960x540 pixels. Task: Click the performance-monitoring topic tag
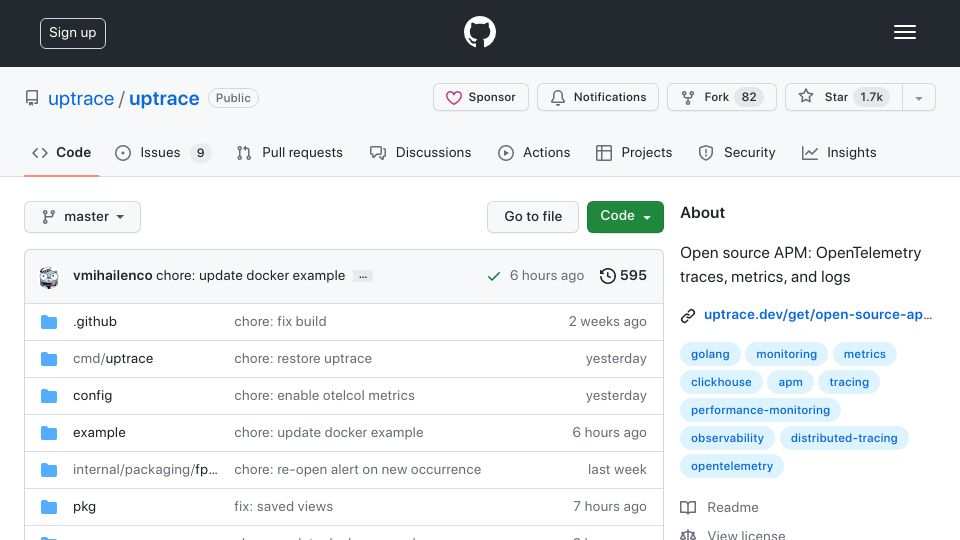pos(760,410)
